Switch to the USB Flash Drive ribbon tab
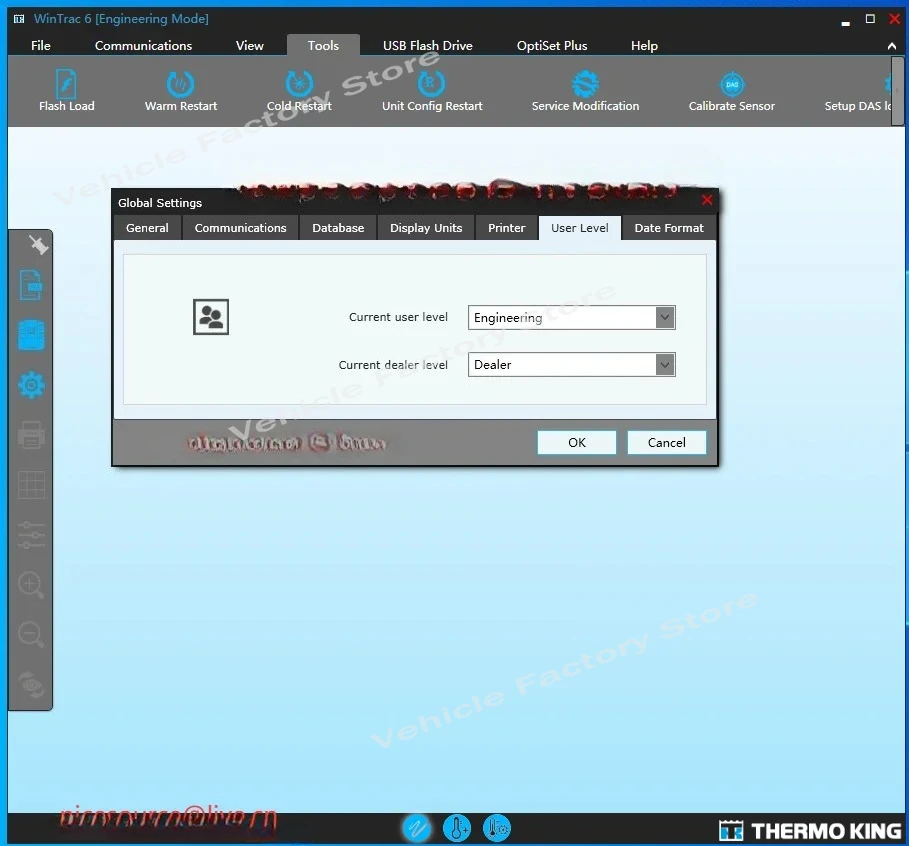 tap(428, 45)
